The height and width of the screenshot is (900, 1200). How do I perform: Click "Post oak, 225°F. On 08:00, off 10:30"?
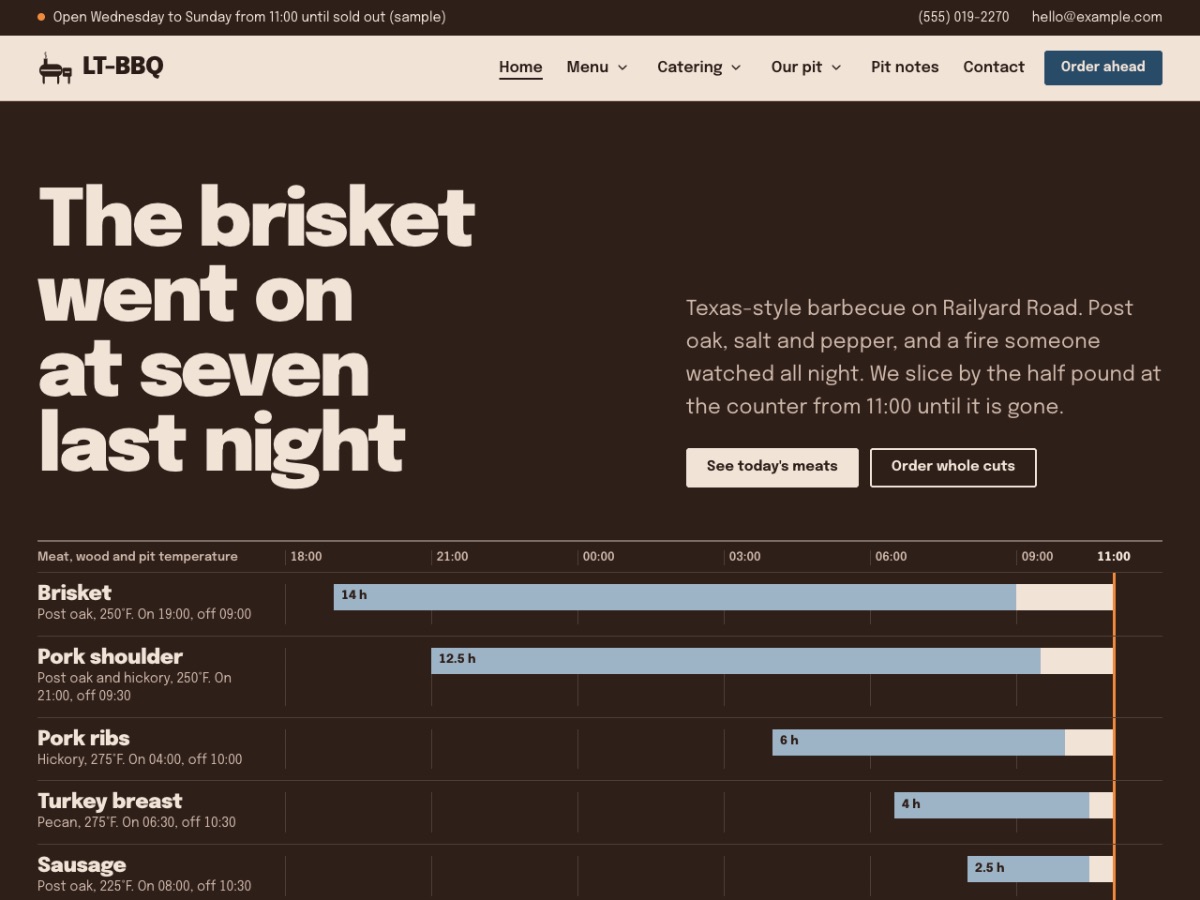[145, 886]
